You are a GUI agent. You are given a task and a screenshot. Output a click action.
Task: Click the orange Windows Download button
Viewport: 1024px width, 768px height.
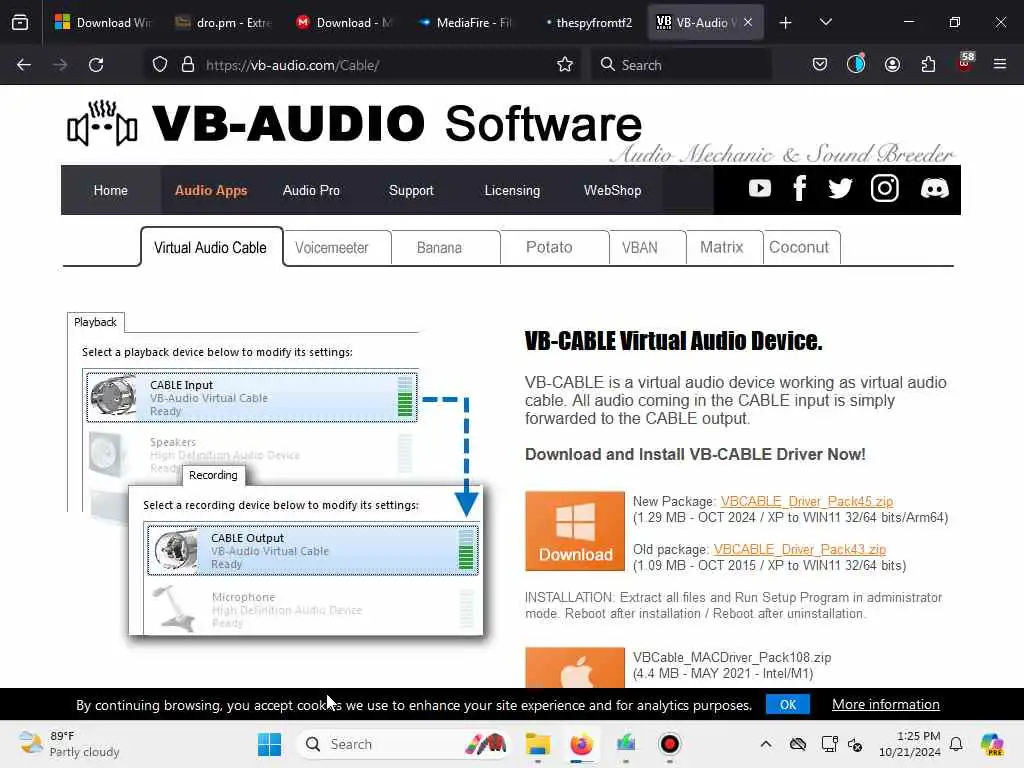(575, 531)
